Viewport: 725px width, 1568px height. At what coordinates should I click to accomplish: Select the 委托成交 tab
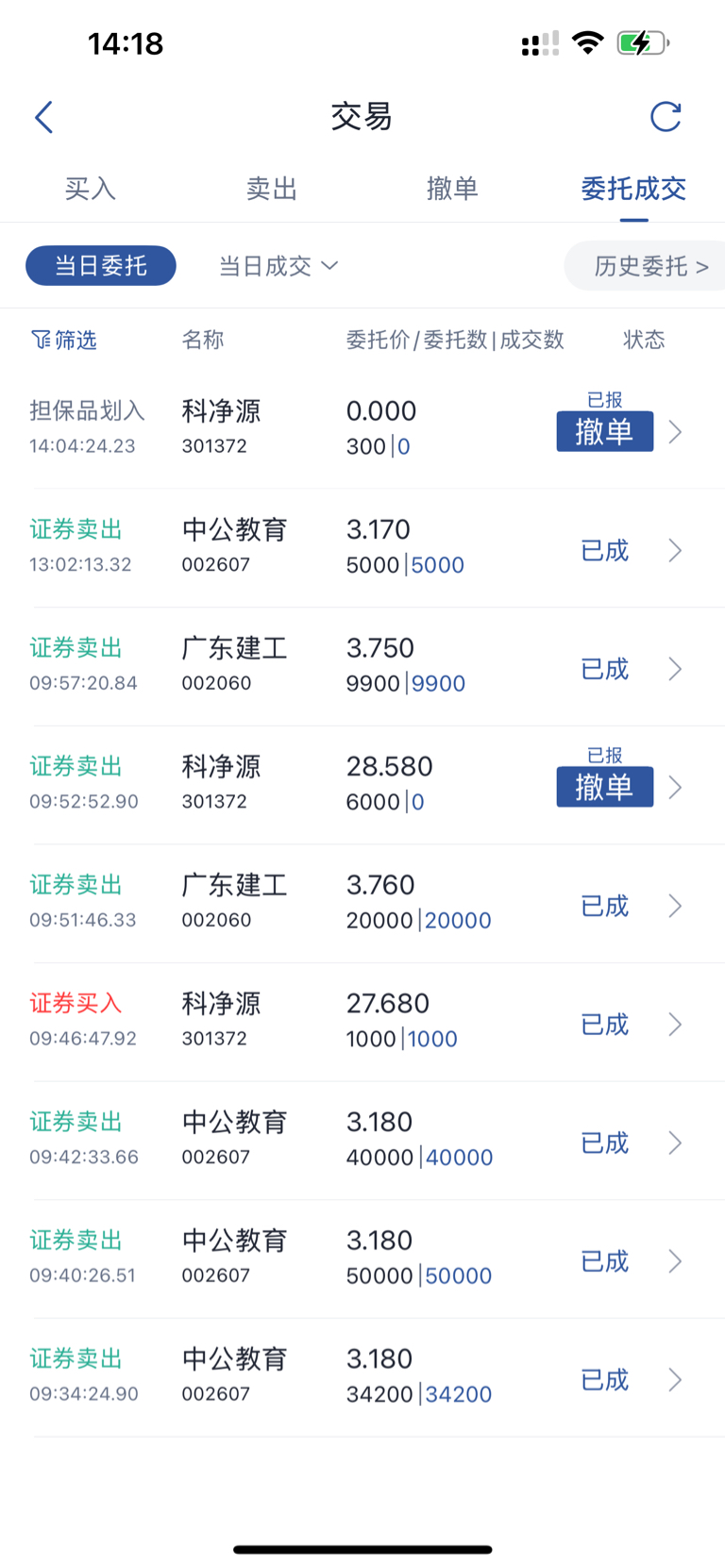(633, 189)
